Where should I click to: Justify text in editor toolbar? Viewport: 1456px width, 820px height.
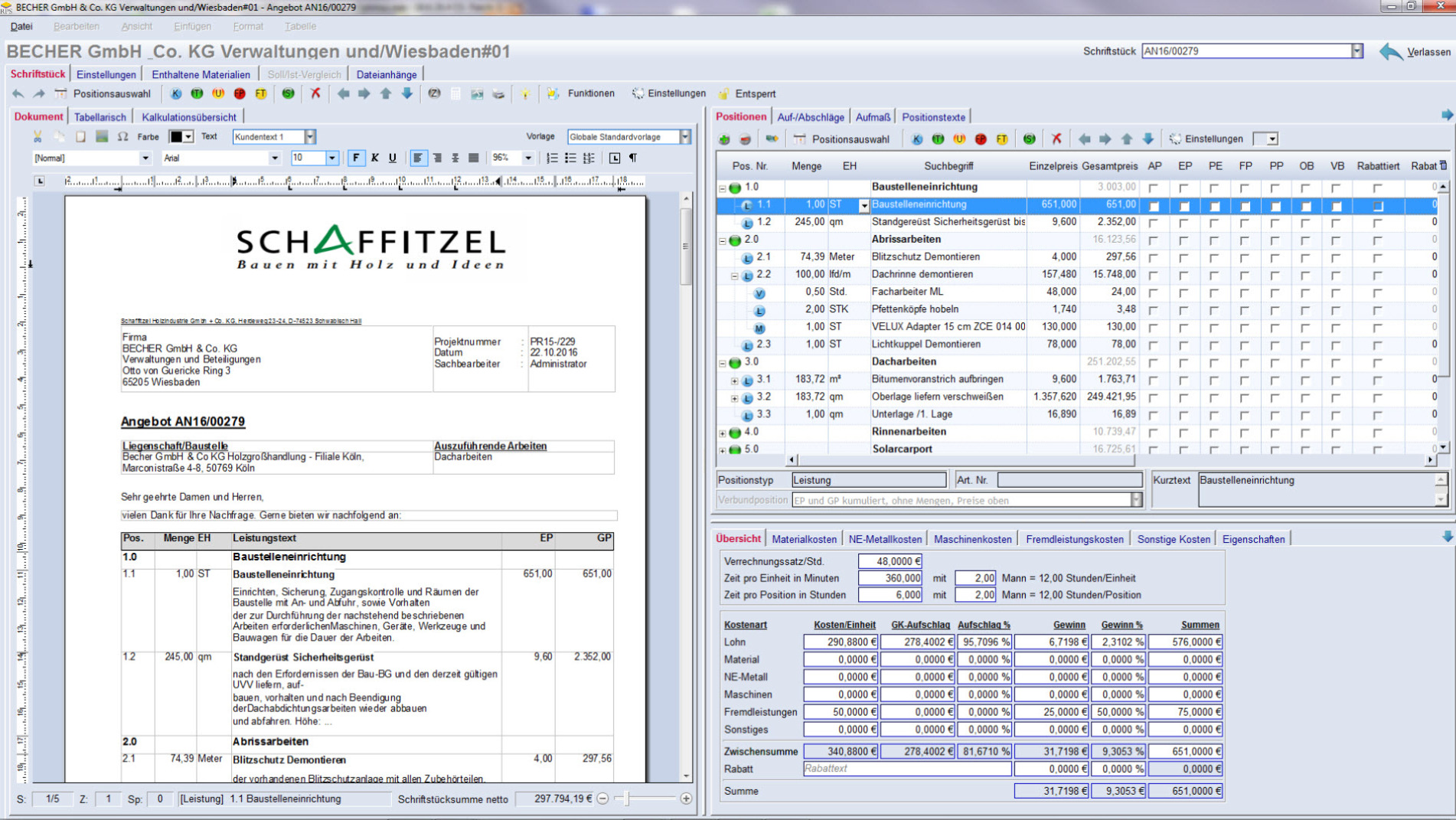474,158
